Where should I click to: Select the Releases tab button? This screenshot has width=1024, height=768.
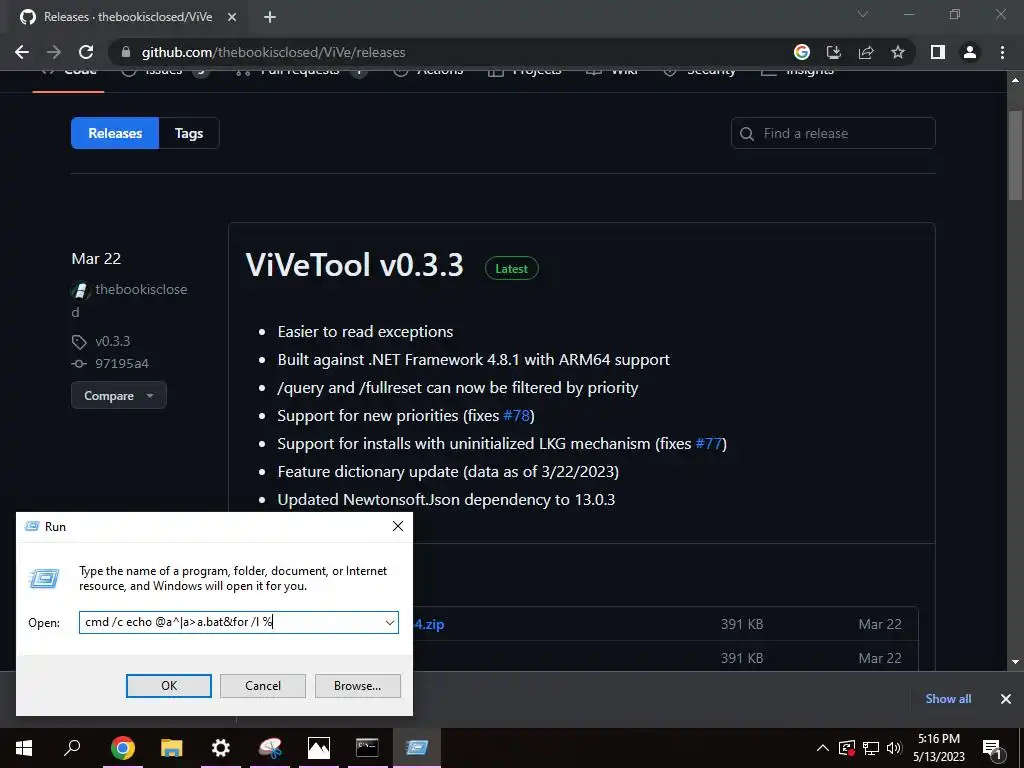[x=115, y=133]
